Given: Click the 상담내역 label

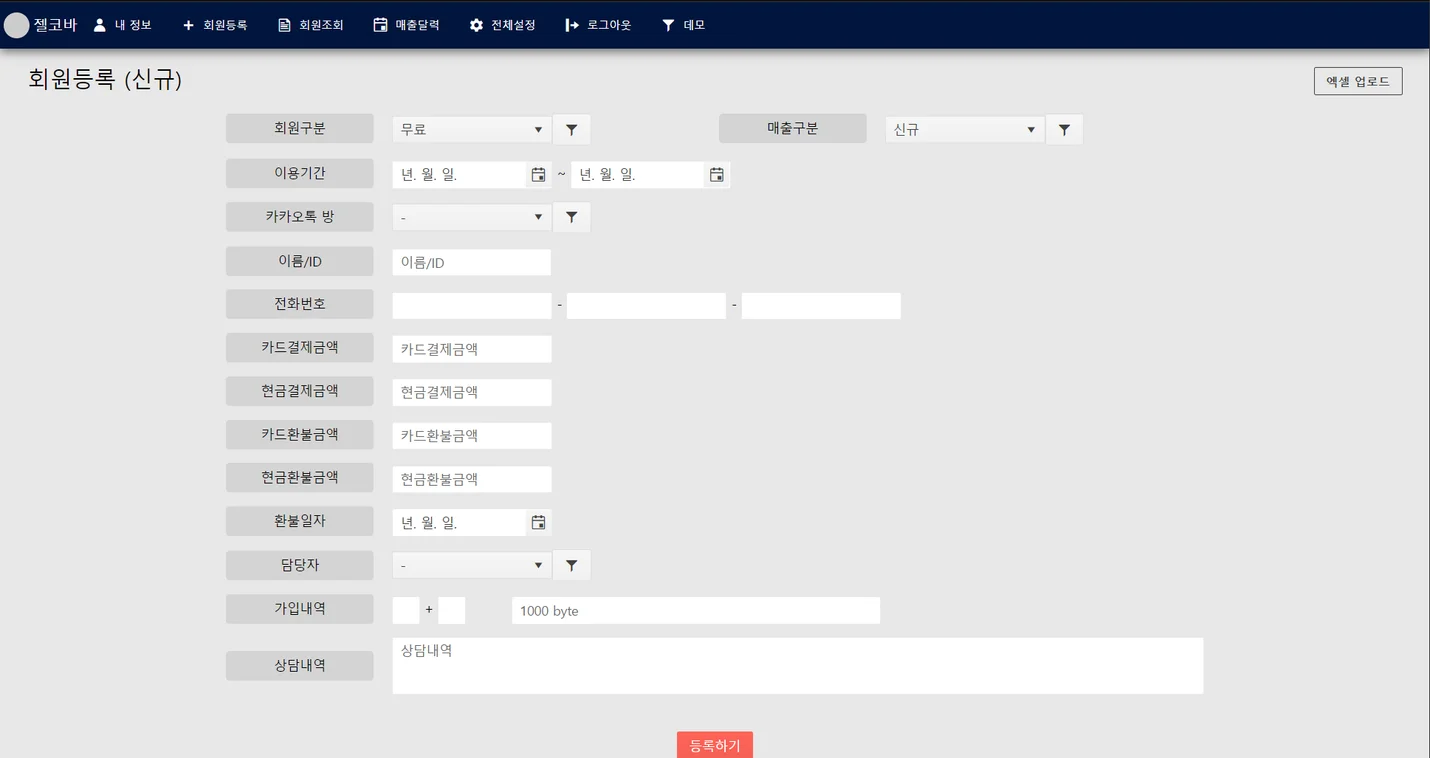Looking at the screenshot, I should (300, 665).
